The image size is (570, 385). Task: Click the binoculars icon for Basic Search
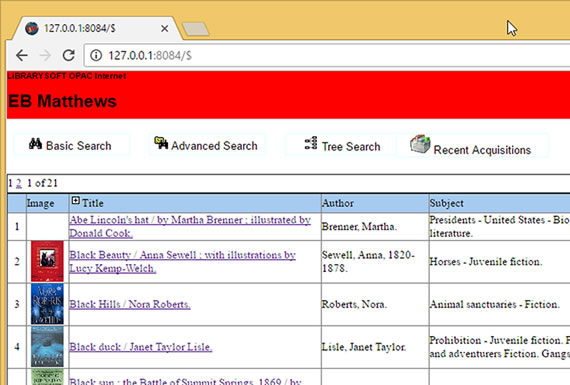click(35, 144)
